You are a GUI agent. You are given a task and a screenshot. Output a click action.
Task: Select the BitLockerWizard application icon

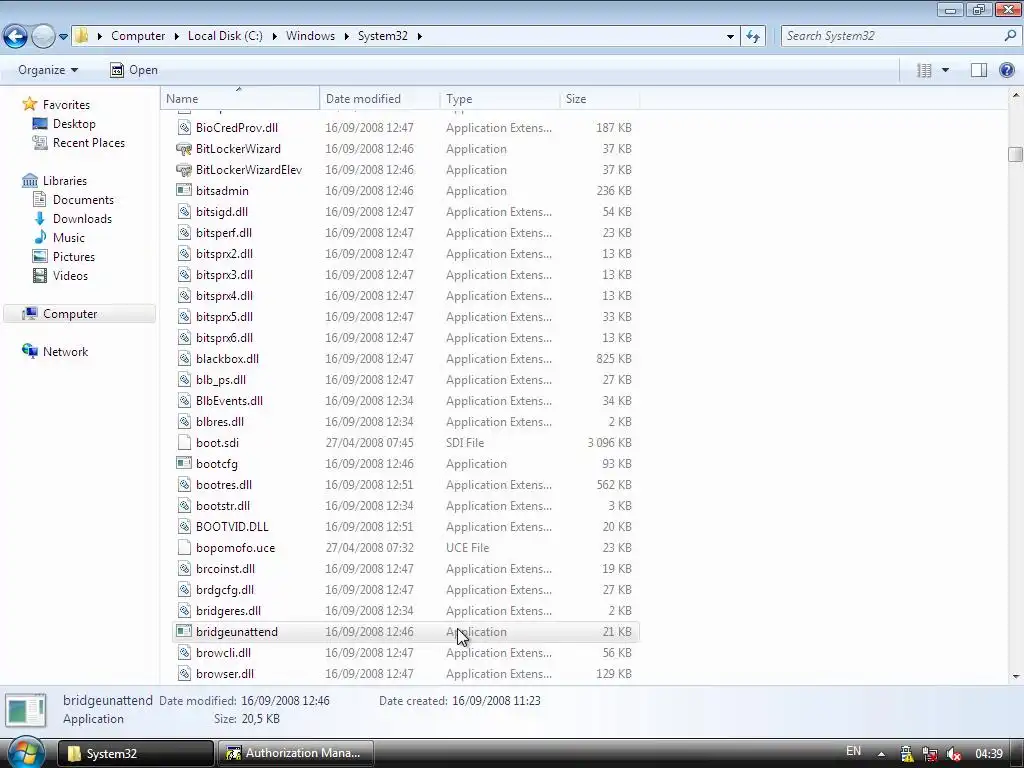[x=184, y=149]
